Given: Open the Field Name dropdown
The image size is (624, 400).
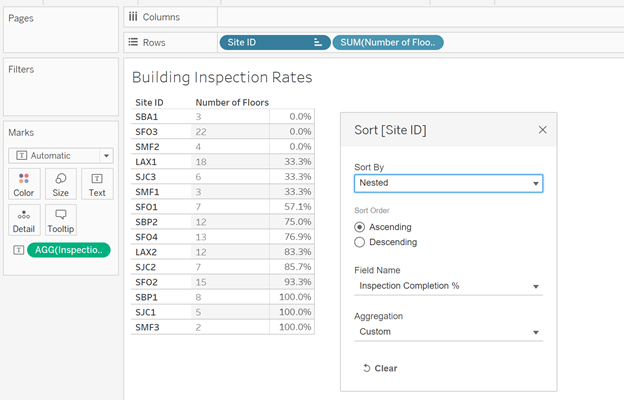Looking at the screenshot, I should click(x=448, y=287).
